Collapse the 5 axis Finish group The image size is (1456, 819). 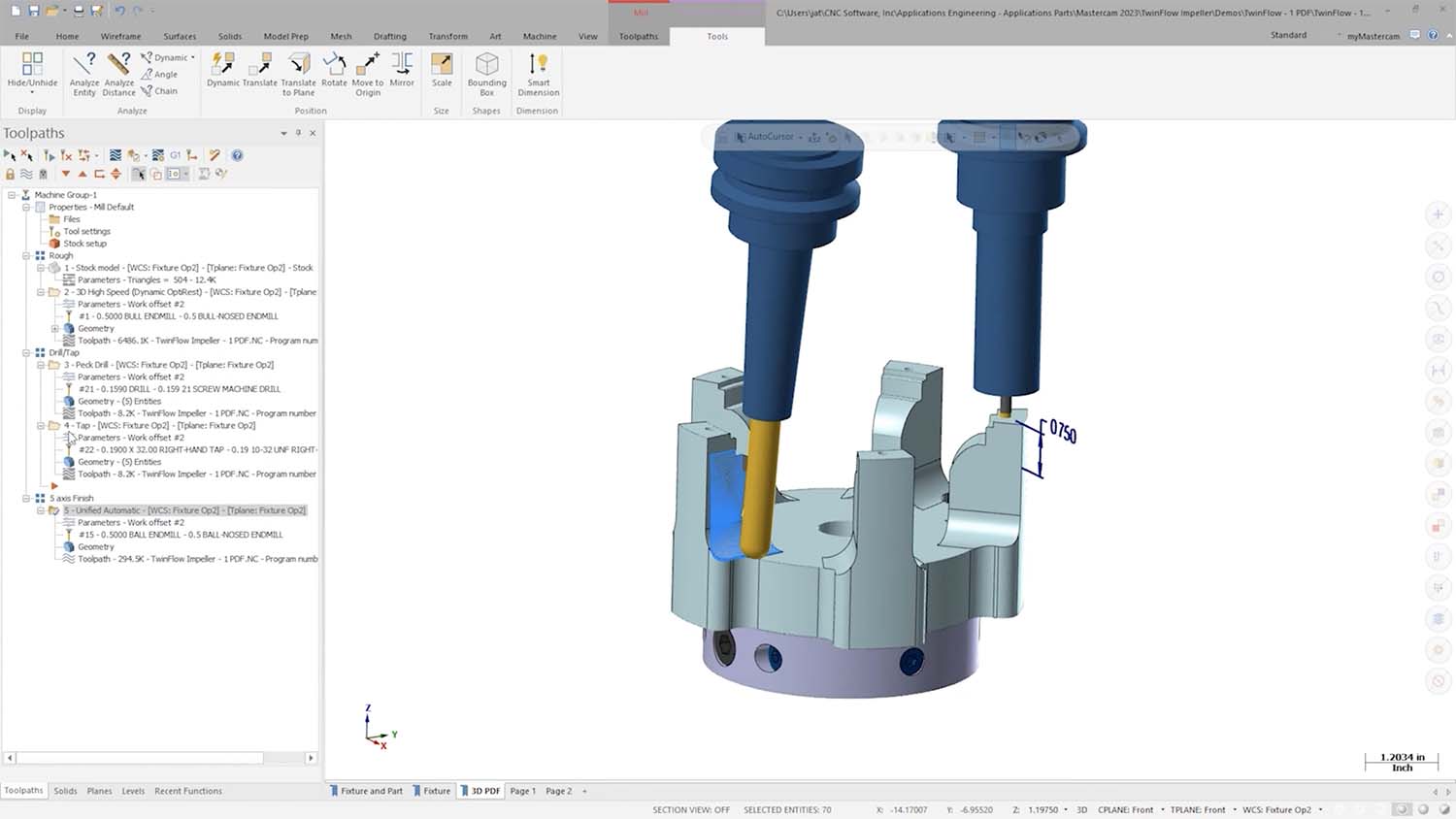pos(26,498)
